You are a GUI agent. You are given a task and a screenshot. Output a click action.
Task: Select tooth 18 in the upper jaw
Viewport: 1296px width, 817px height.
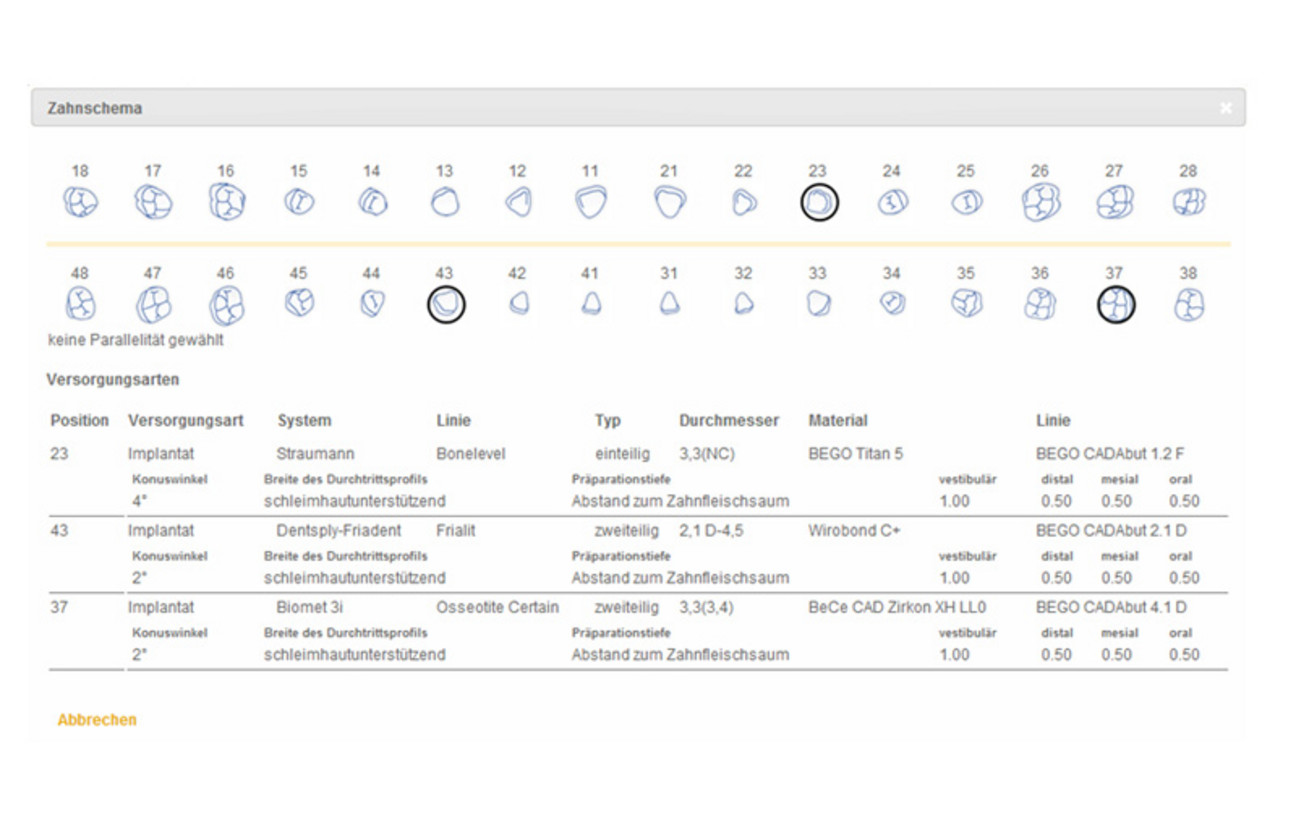pos(80,200)
